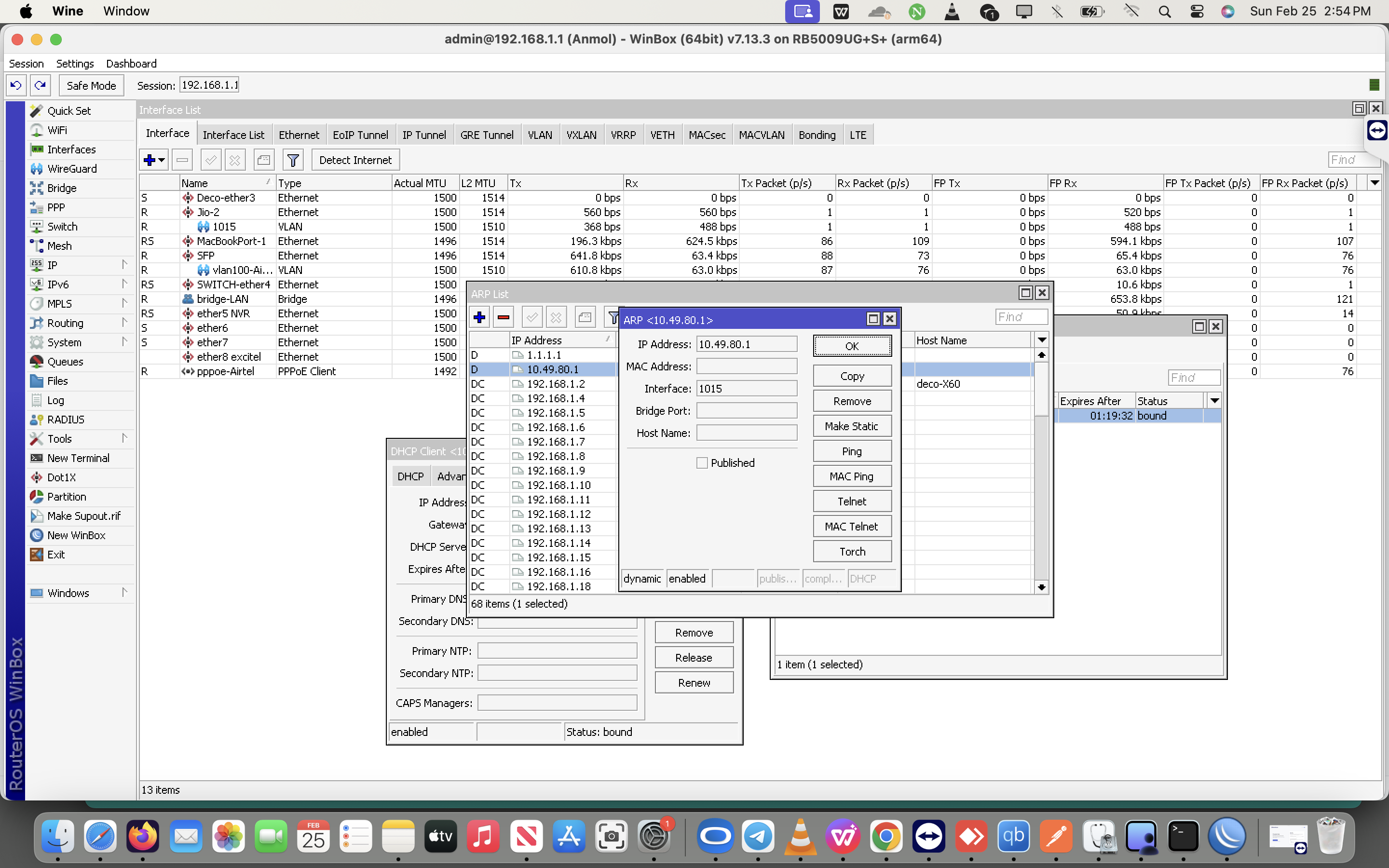Screen dimensions: 1389x868
Task: Toggle Safe Mode
Action: pos(91,85)
